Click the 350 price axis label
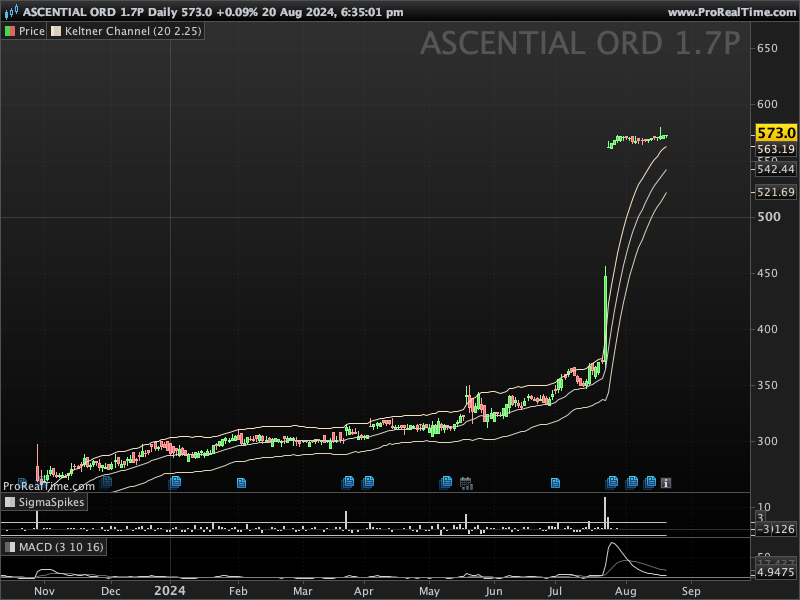This screenshot has width=800, height=600. pyautogui.click(x=767, y=385)
